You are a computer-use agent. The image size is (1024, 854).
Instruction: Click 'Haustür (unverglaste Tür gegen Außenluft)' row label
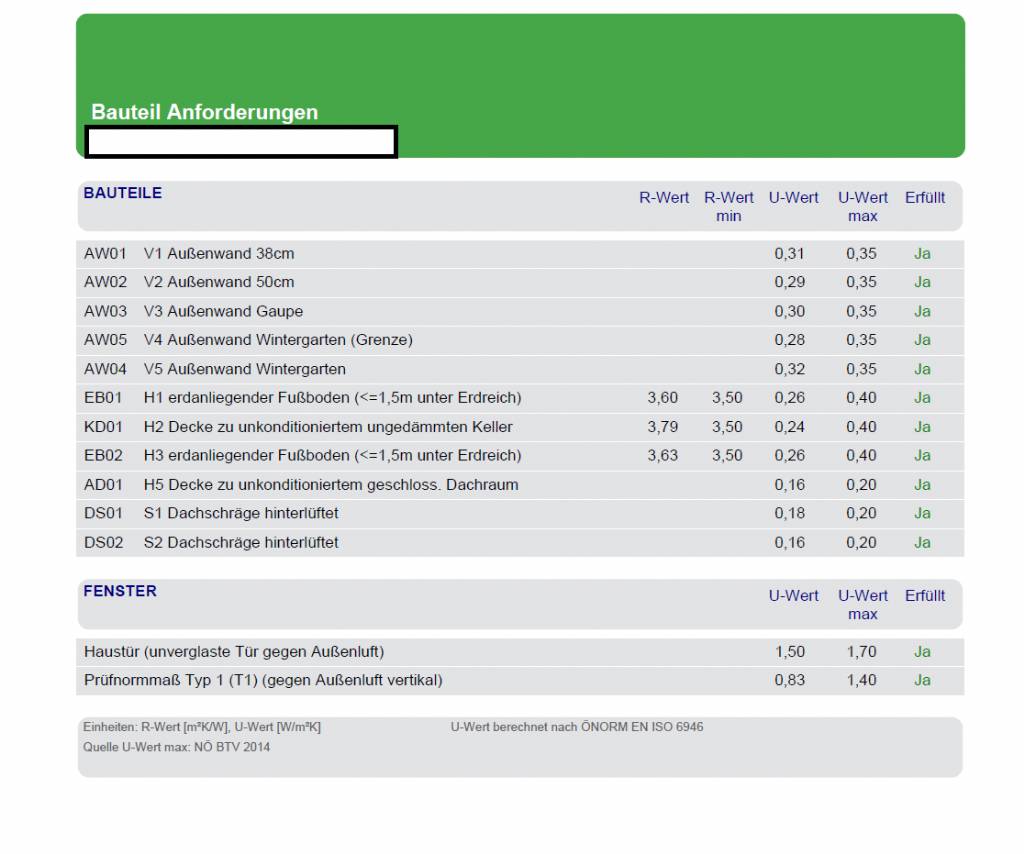(x=234, y=652)
